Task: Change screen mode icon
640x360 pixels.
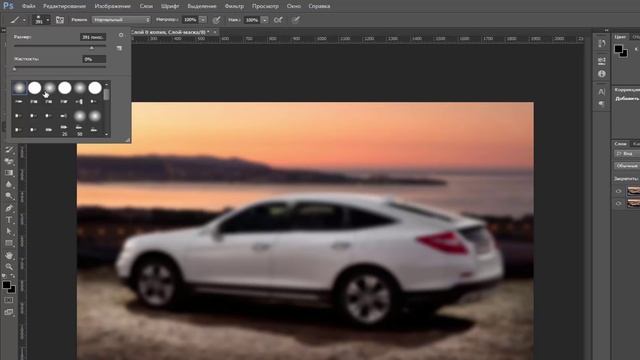Action: tap(9, 312)
